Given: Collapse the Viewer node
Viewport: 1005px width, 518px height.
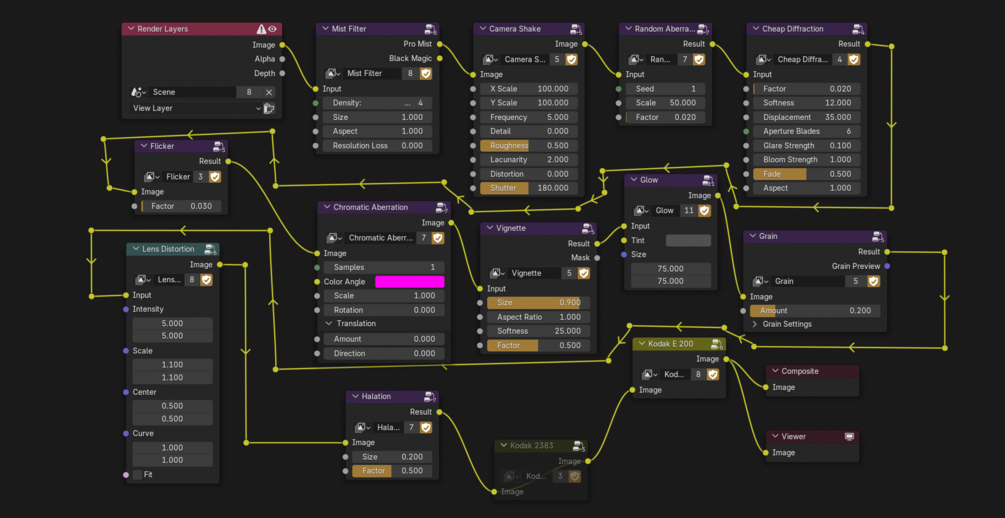Looking at the screenshot, I should (x=775, y=437).
